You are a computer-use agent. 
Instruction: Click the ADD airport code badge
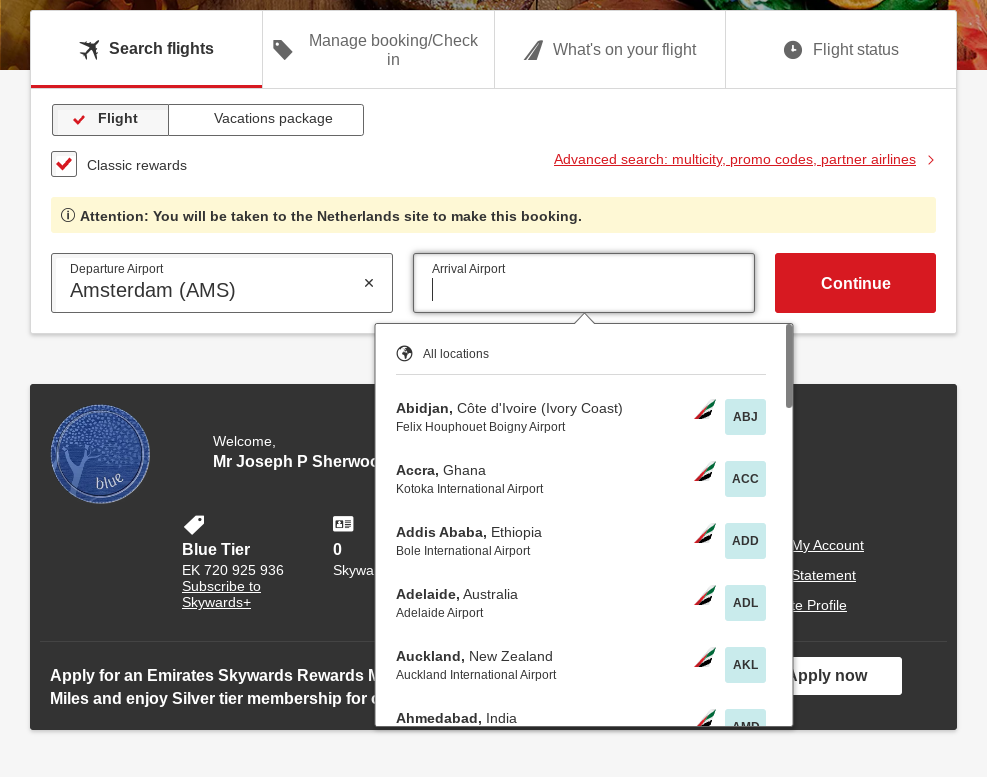pyautogui.click(x=745, y=540)
